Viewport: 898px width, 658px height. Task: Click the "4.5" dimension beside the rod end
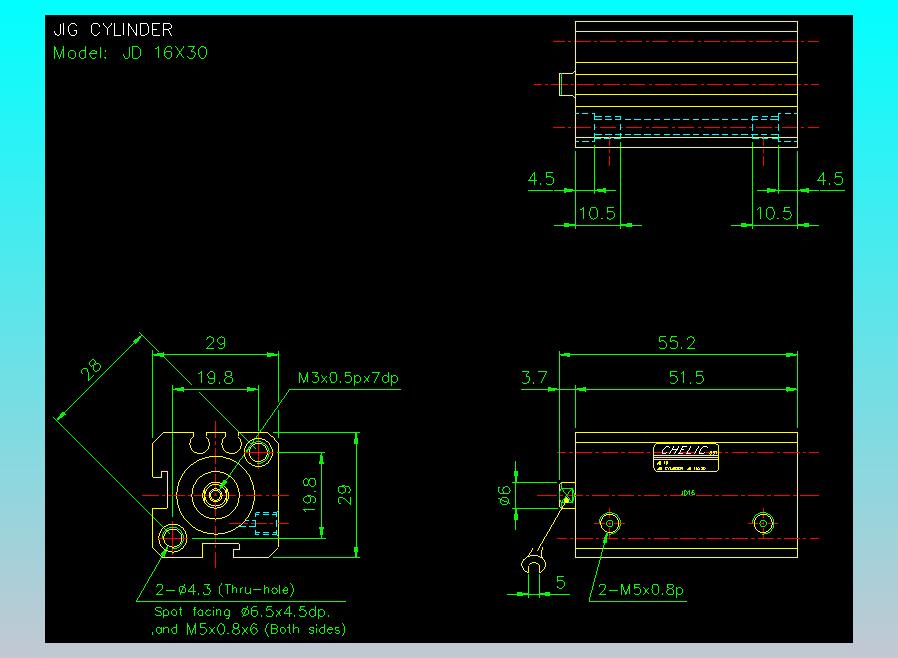click(x=541, y=179)
